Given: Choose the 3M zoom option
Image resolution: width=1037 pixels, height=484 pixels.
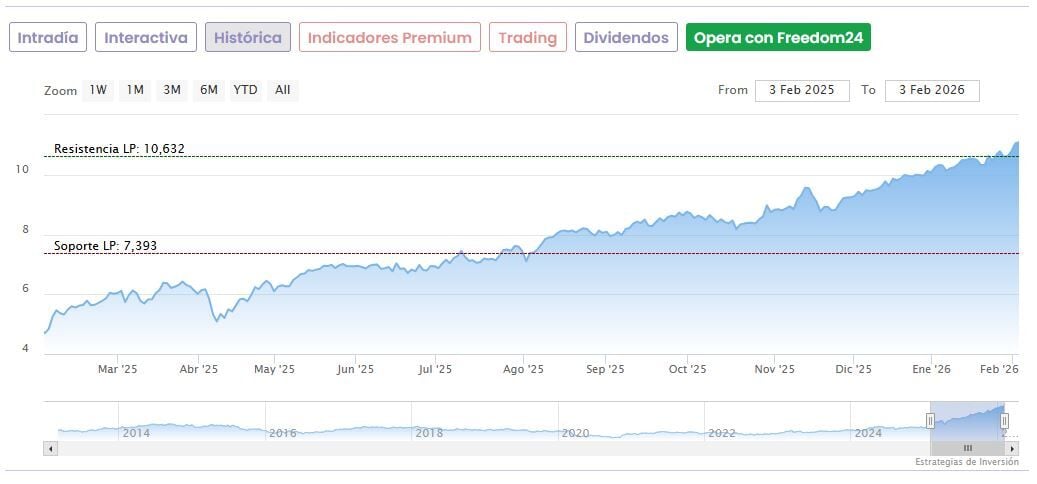Looking at the screenshot, I should [172, 90].
